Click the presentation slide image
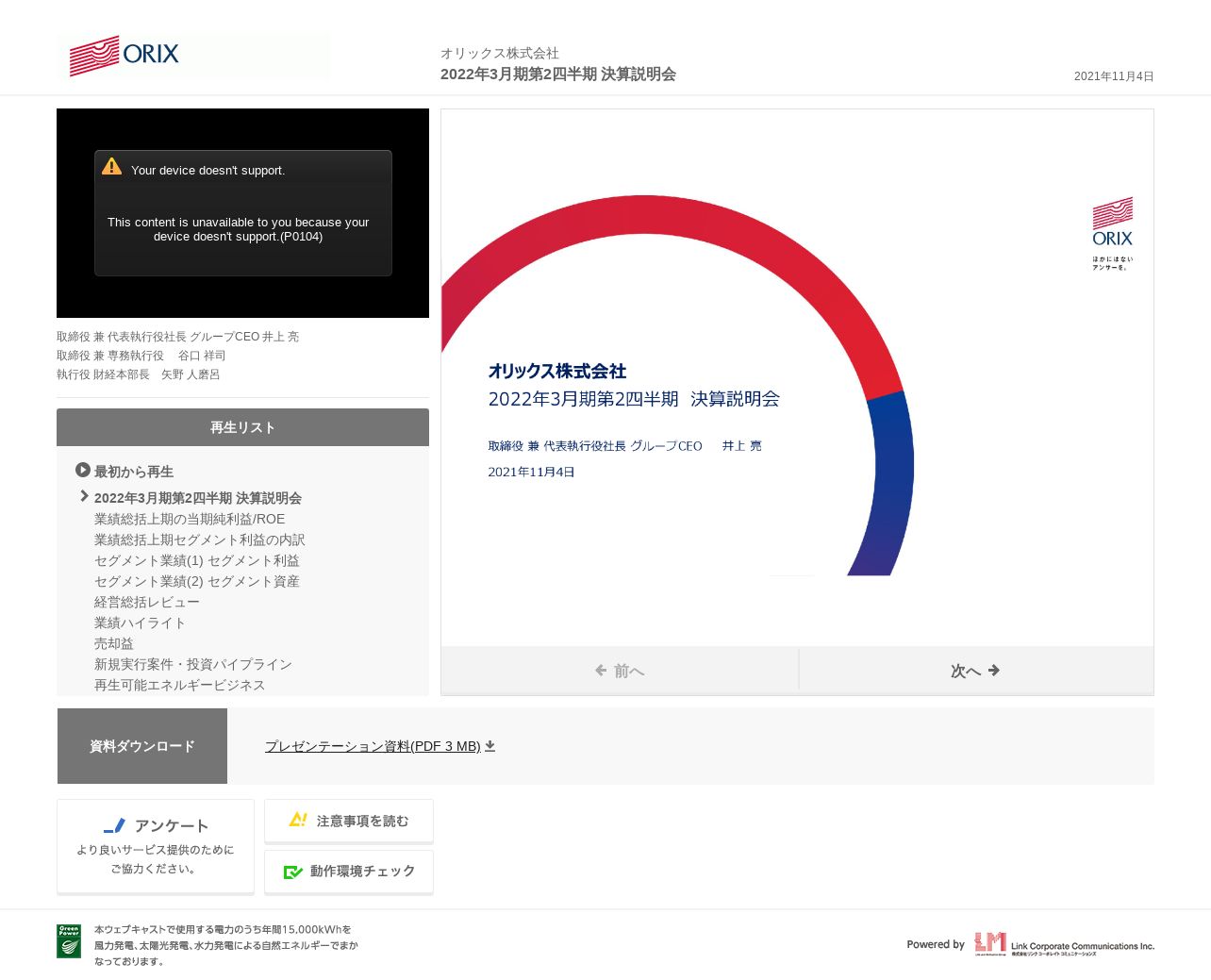 (797, 377)
